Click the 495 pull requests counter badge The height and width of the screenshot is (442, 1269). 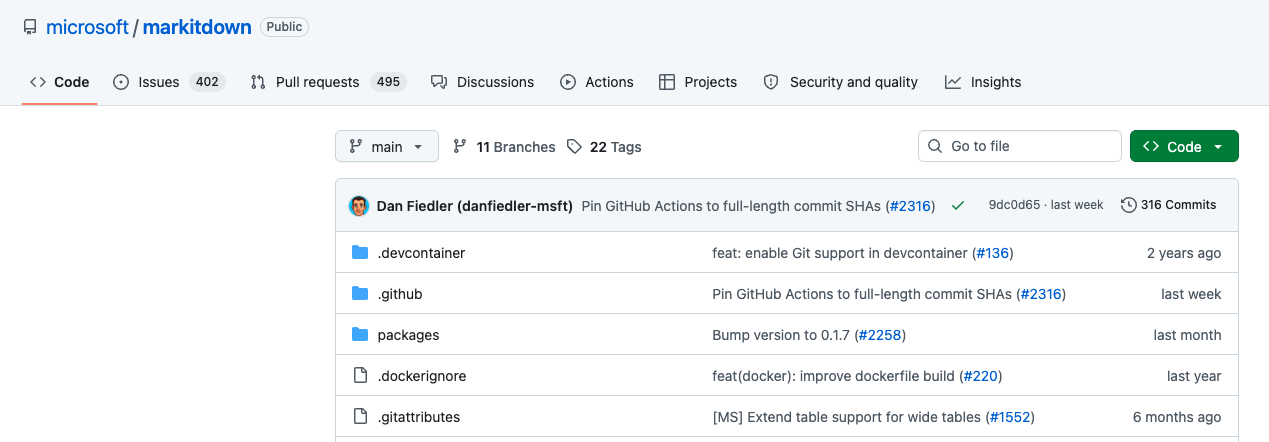click(x=388, y=82)
